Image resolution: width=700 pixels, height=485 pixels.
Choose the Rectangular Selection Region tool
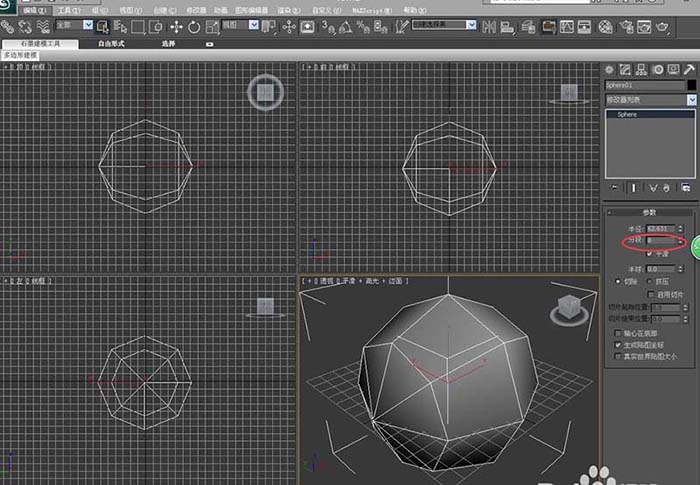tap(138, 27)
